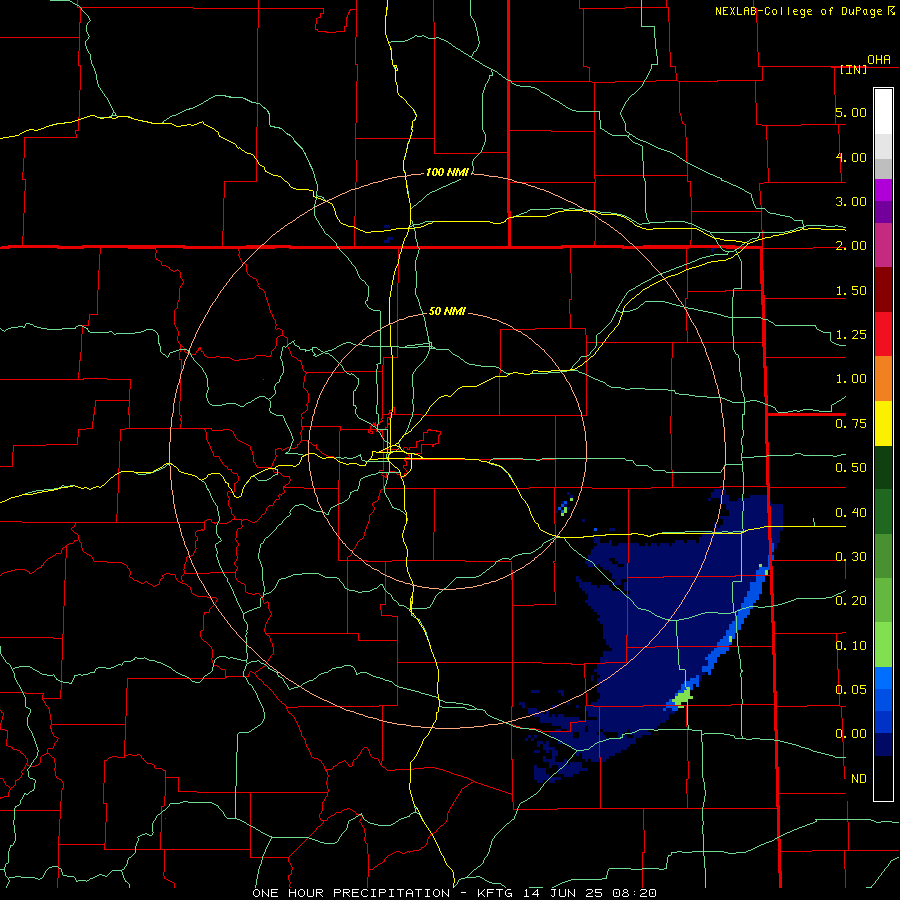This screenshot has height=900, width=900.
Task: Click the KFTG radar station identifier
Action: point(496,893)
